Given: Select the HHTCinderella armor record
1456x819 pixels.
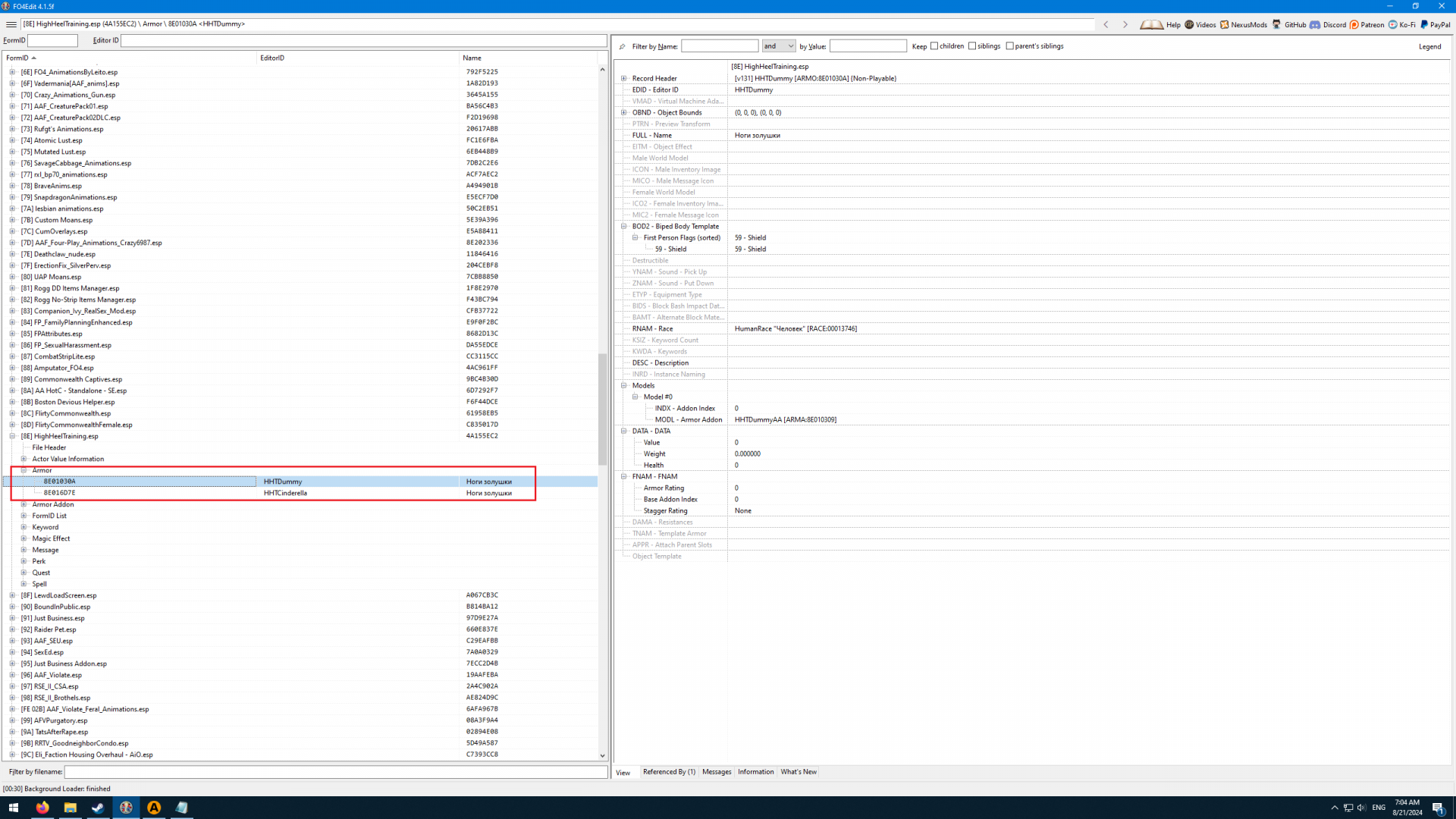Looking at the screenshot, I should [x=285, y=493].
